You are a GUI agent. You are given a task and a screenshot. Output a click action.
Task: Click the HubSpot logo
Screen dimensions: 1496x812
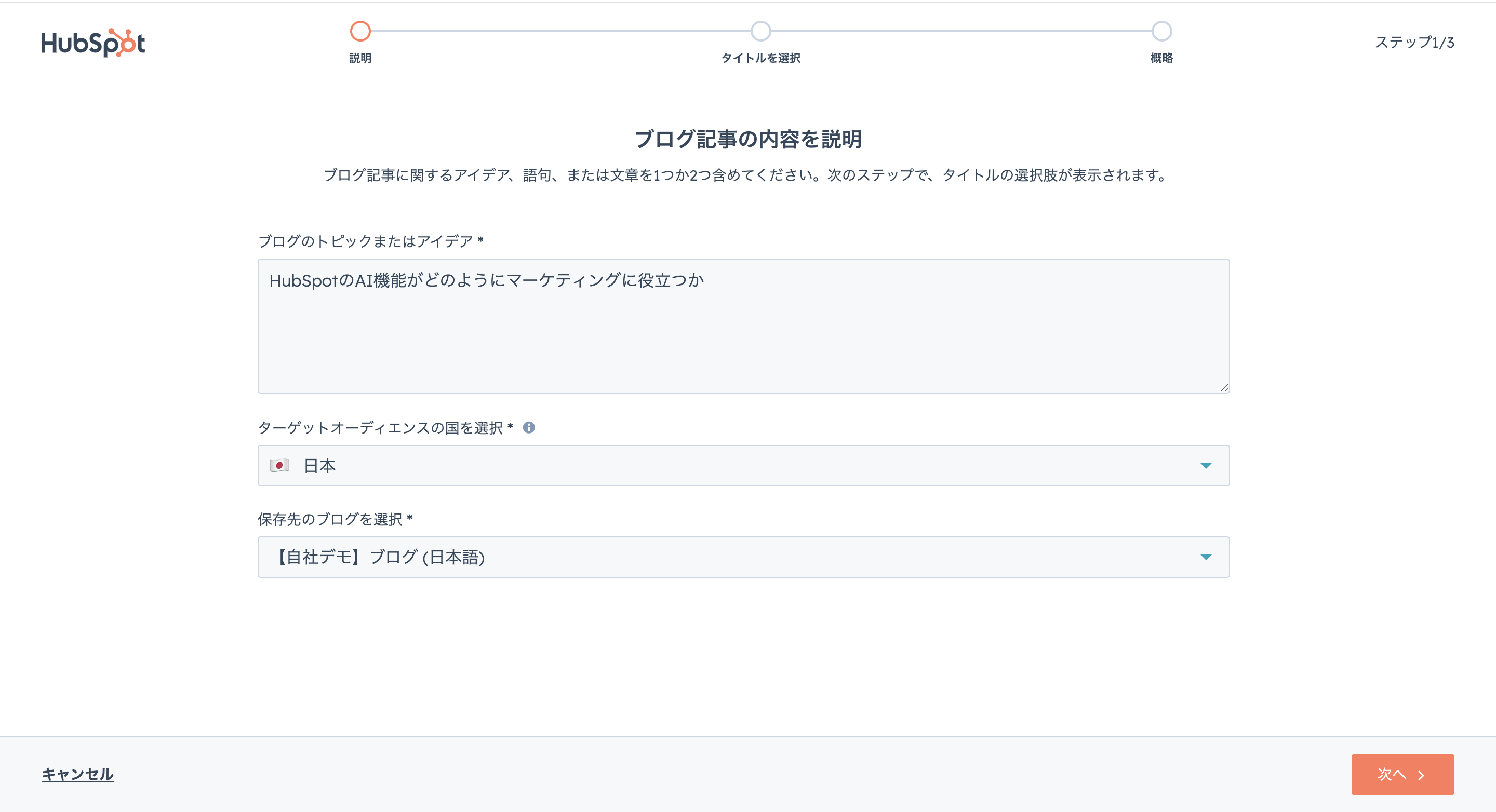93,43
